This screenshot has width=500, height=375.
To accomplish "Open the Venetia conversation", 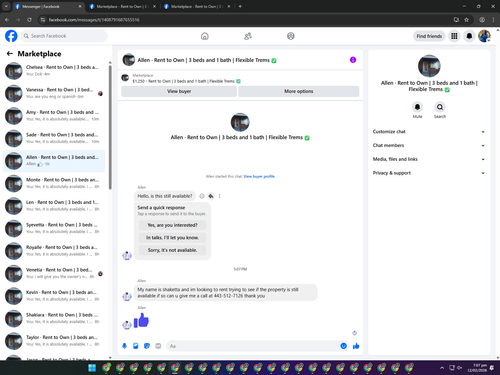I will (54, 273).
